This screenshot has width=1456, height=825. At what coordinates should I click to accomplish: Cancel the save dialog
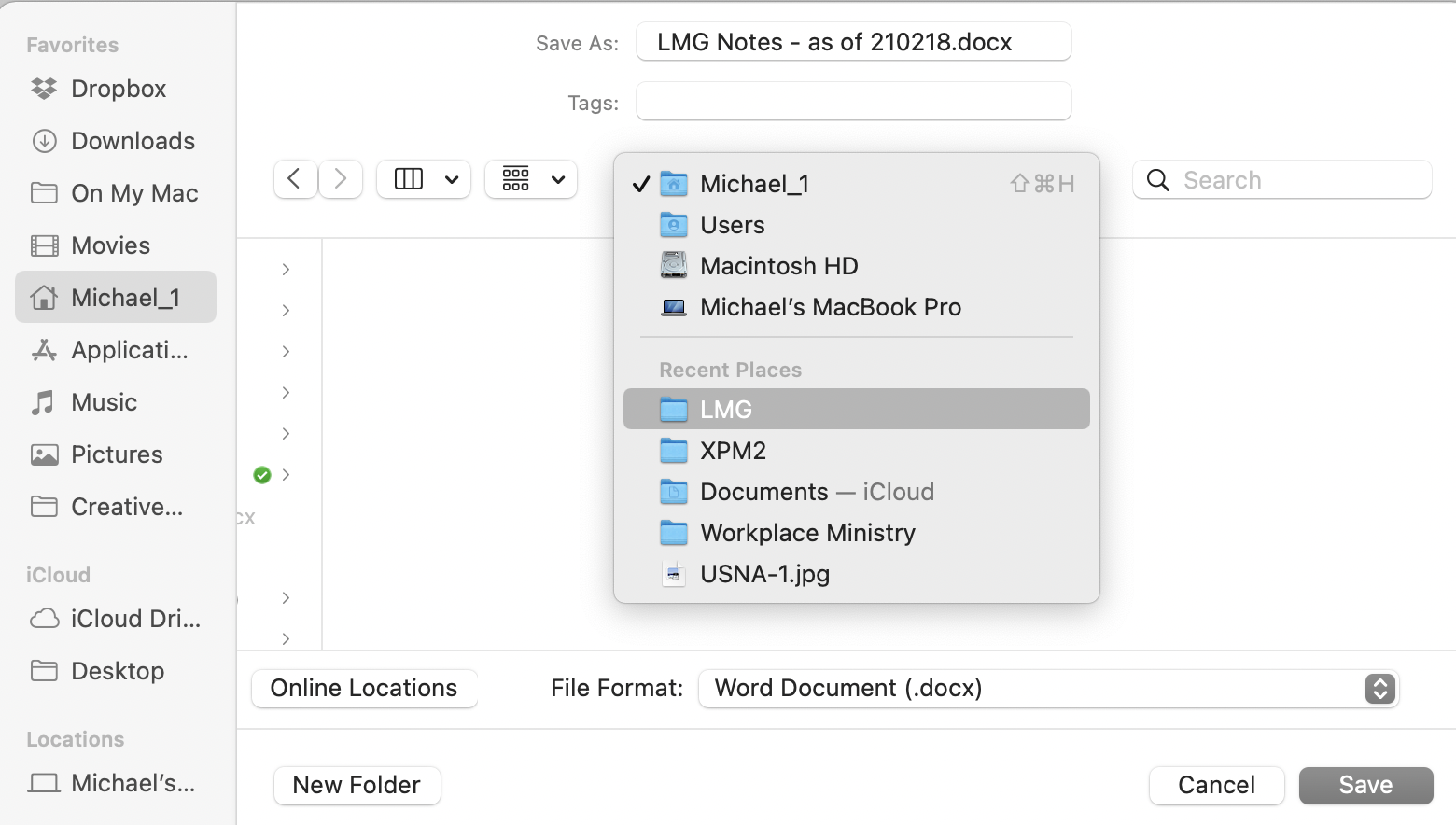click(1216, 786)
